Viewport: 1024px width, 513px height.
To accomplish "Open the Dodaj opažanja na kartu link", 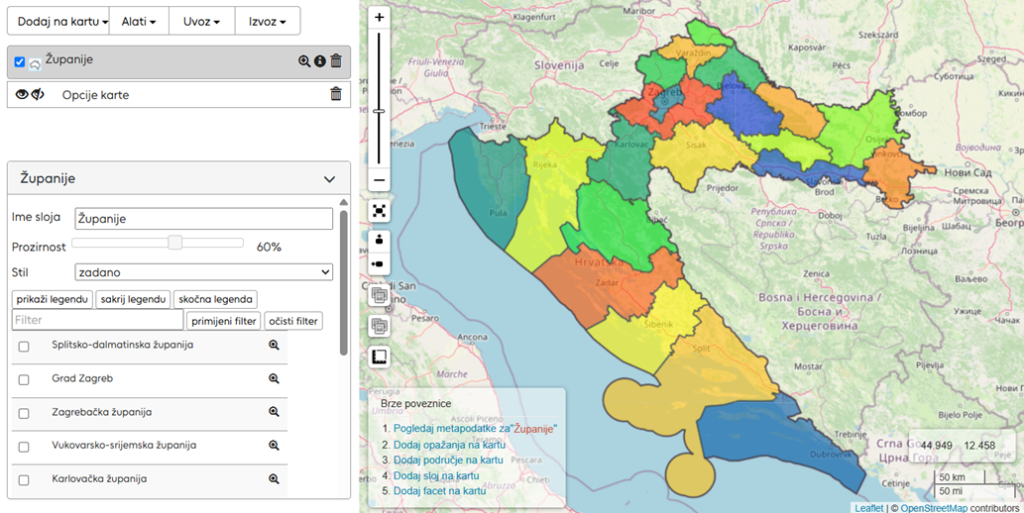I will [449, 445].
